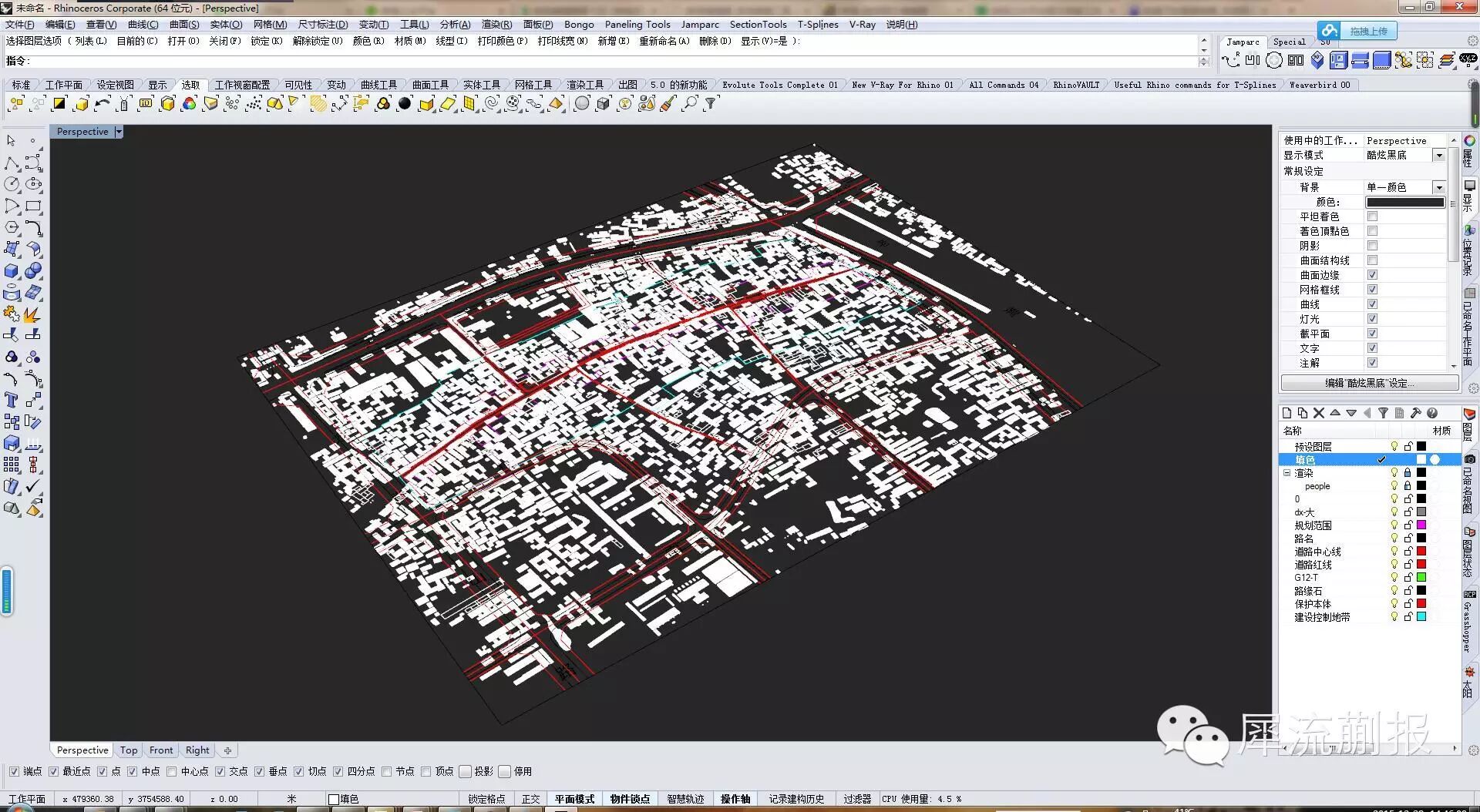Select the Polyline tool in left toolbar

(x=12, y=163)
